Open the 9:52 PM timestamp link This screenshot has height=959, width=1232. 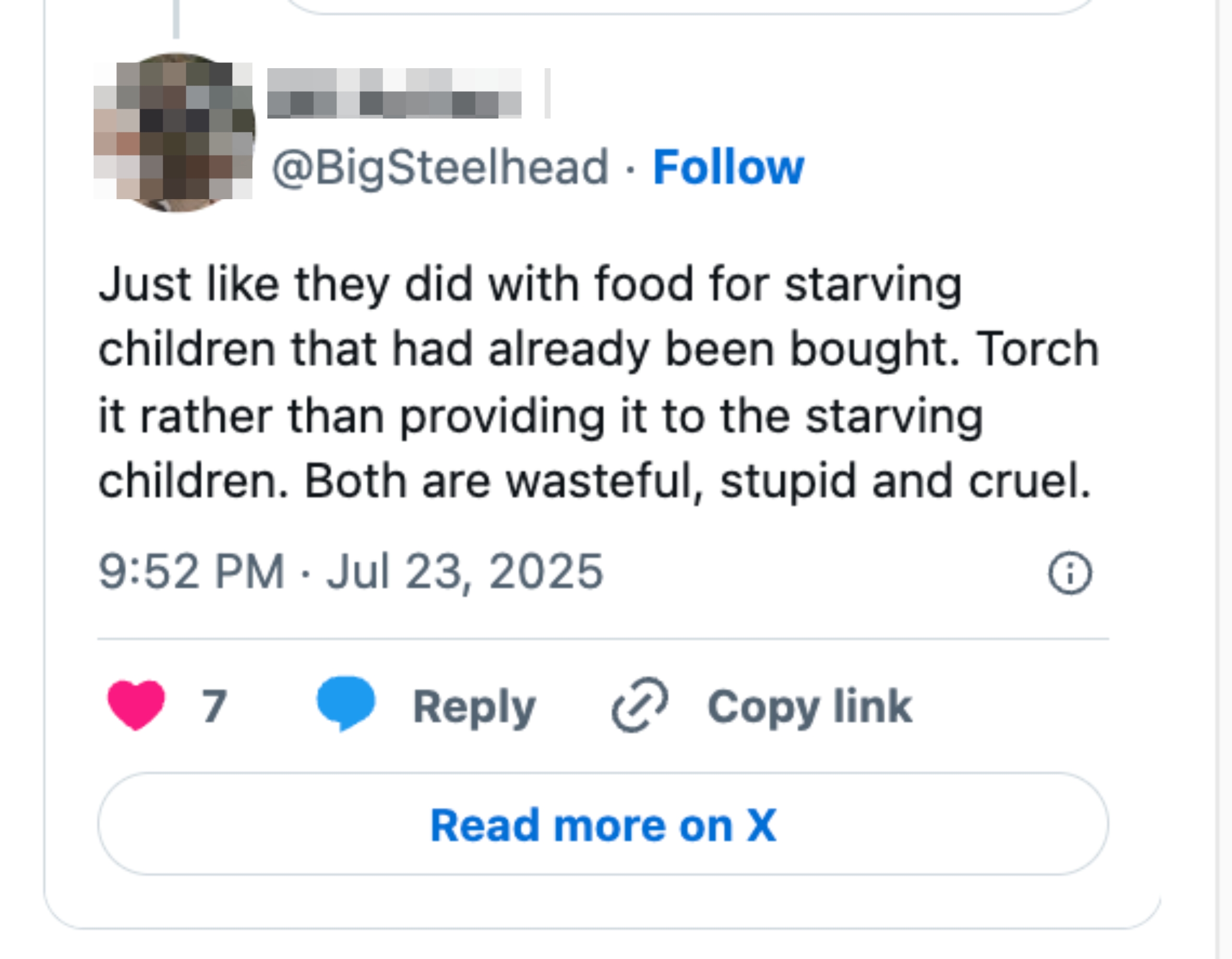click(192, 572)
